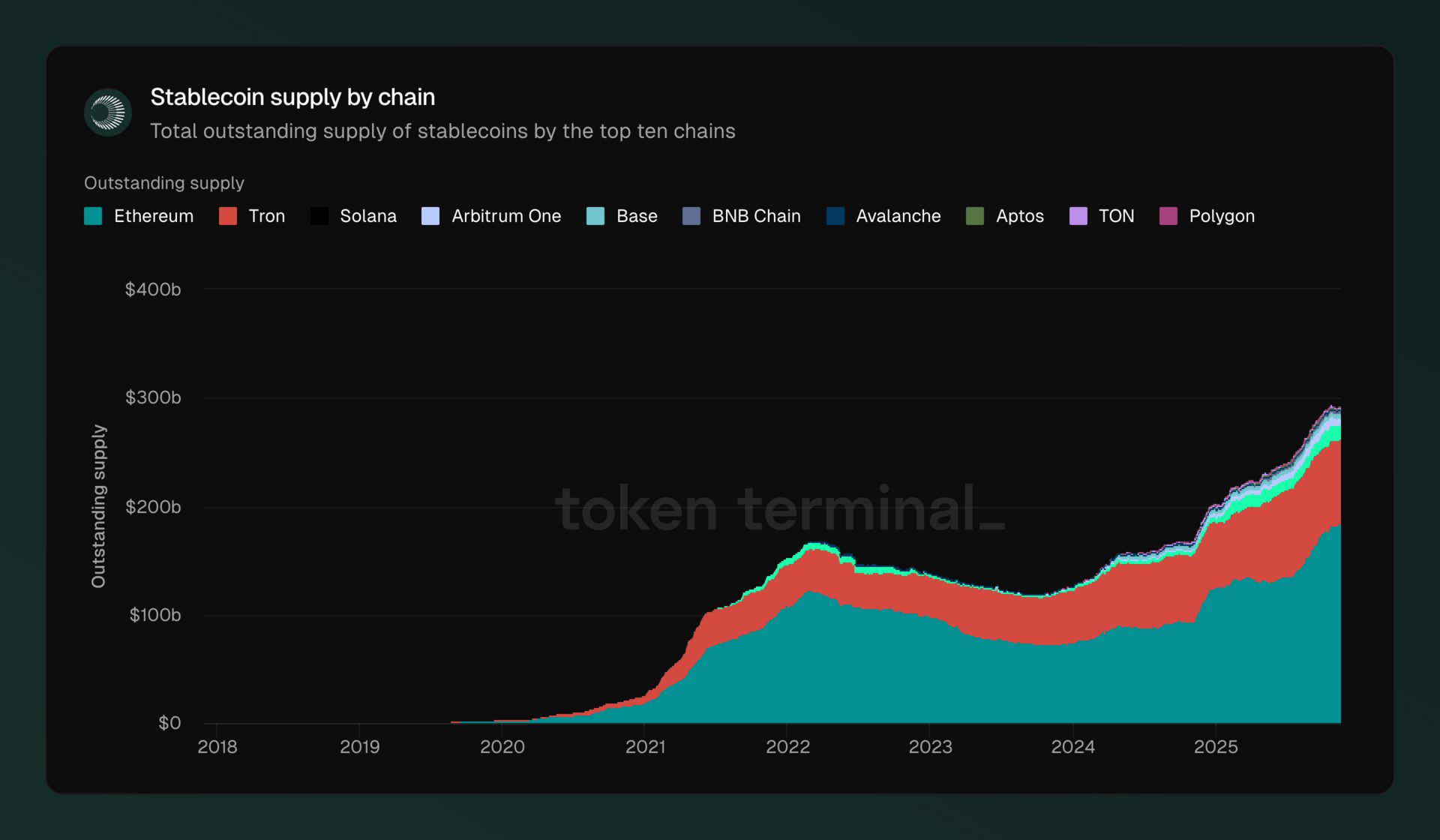This screenshot has height=840, width=1440.
Task: Click the token terminal watermark text
Action: (x=778, y=509)
